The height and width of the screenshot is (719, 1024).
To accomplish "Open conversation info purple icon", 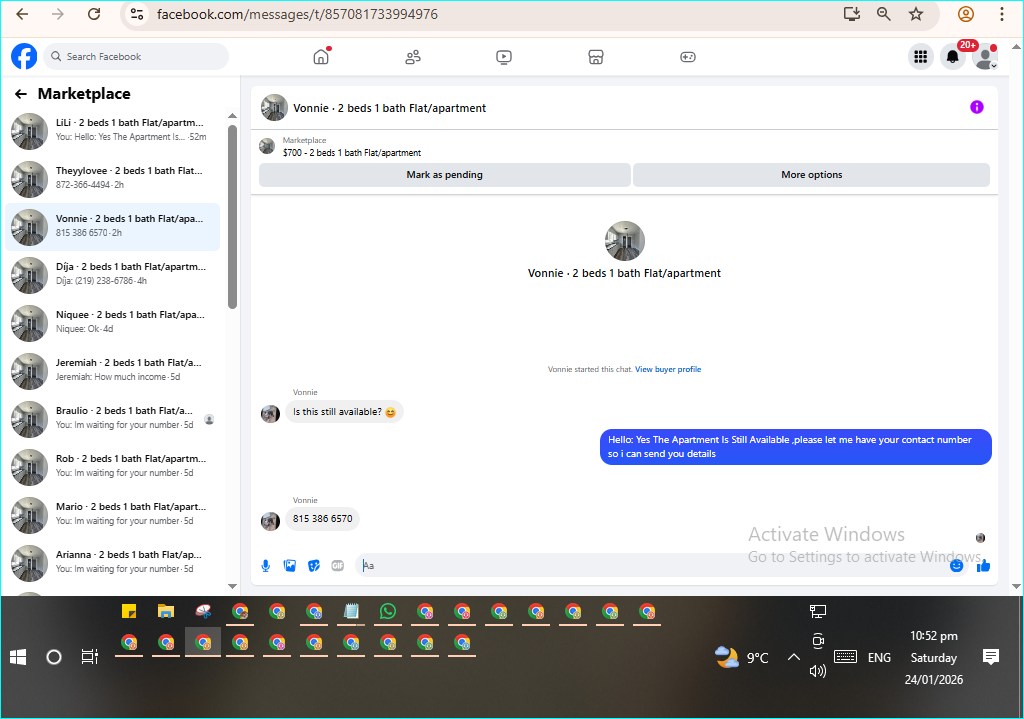I will point(976,107).
